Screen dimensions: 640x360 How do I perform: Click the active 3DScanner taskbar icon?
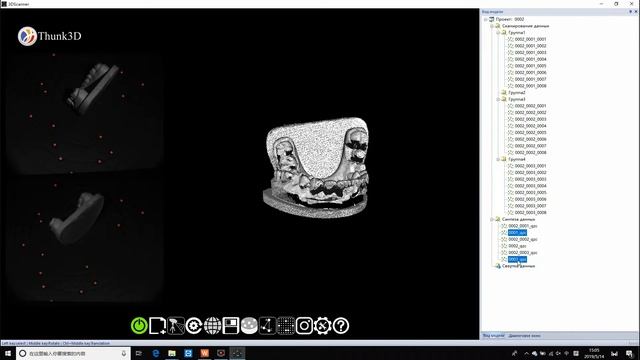(x=237, y=353)
